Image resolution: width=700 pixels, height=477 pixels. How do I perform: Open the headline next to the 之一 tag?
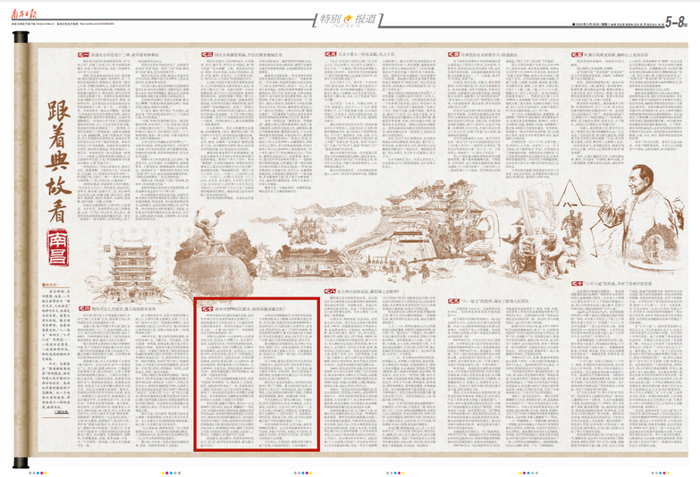(125, 55)
